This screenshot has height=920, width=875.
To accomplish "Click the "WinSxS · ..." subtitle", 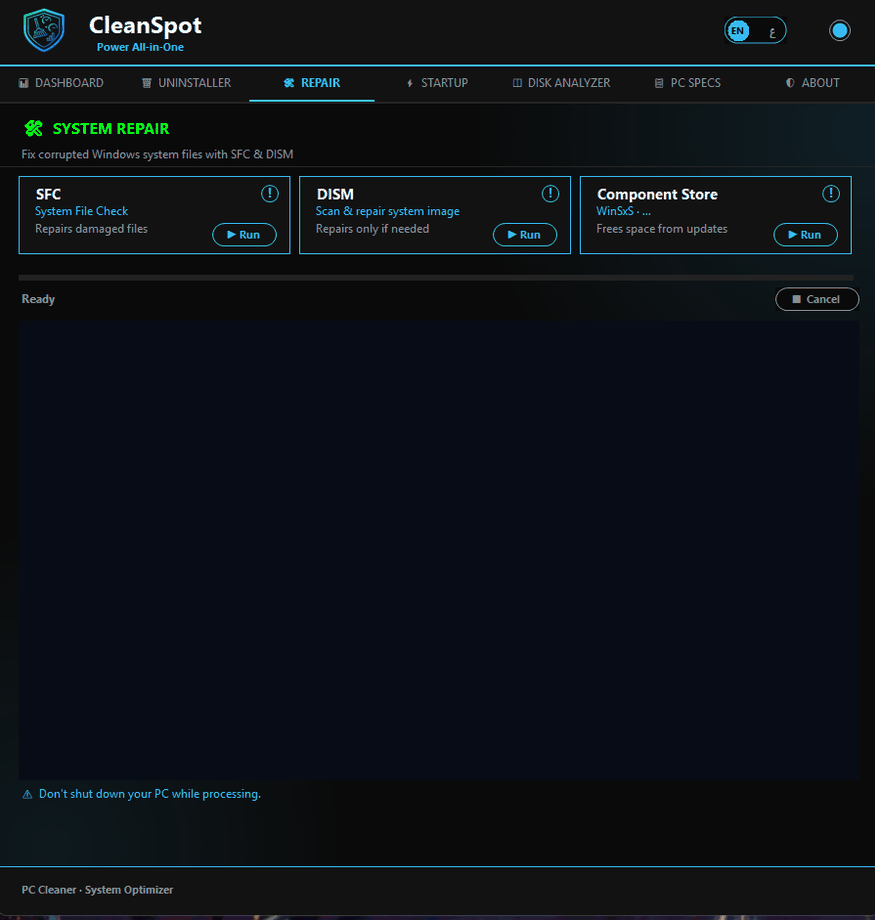I will (x=623, y=211).
